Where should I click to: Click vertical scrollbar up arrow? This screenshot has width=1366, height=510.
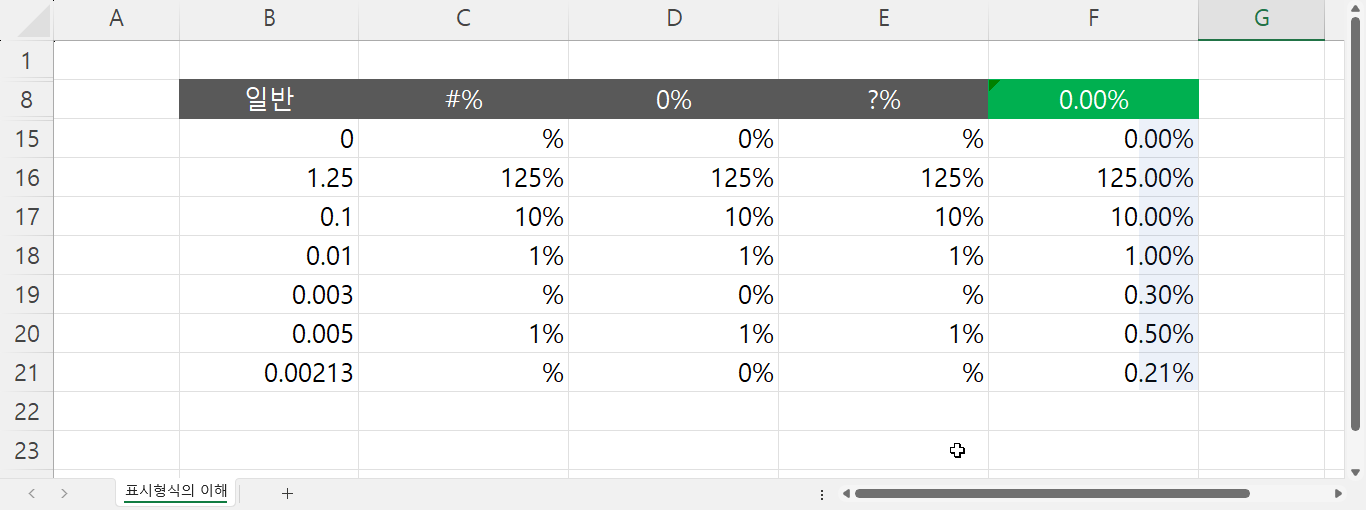click(1356, 28)
